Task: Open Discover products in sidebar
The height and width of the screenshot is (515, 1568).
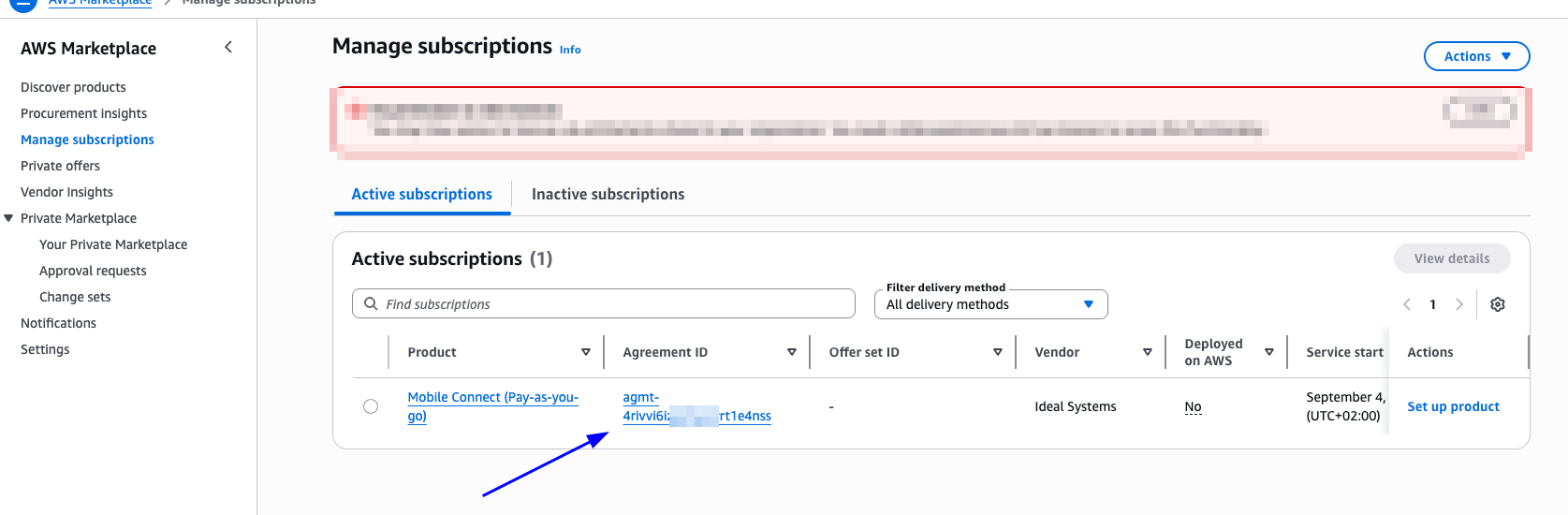Action: point(73,87)
